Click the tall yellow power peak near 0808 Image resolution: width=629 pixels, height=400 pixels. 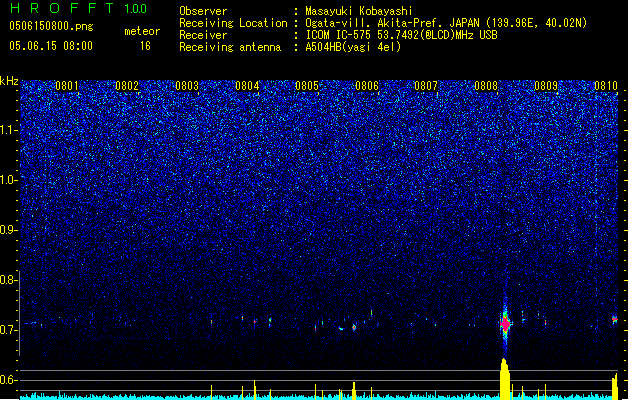point(505,379)
